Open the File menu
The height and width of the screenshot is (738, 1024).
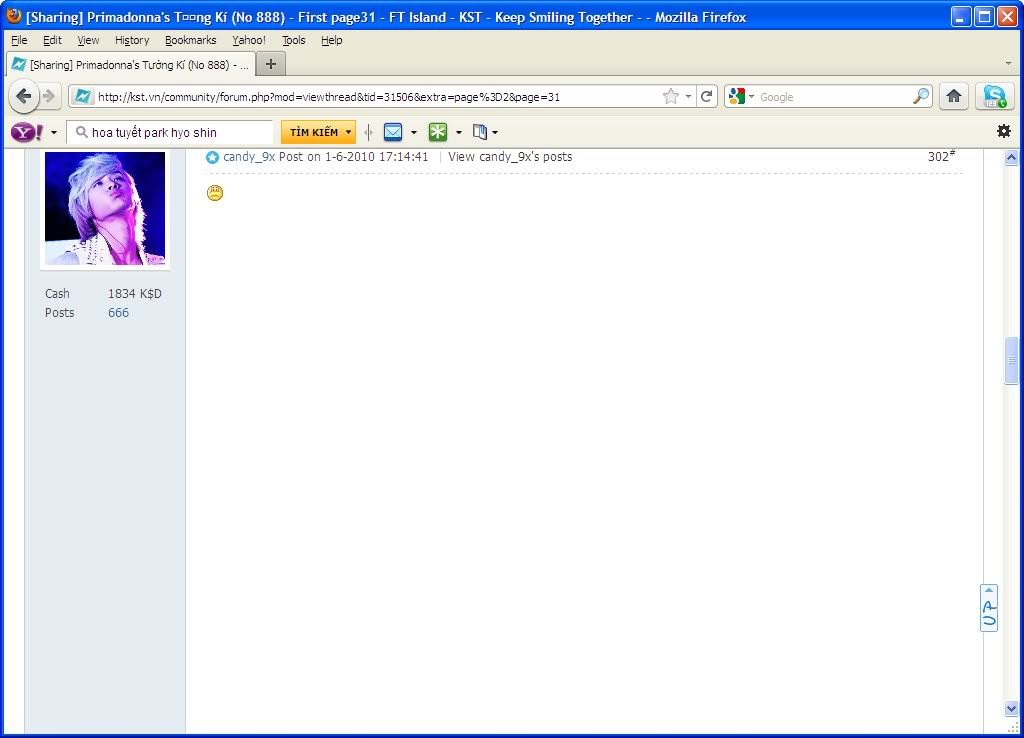tap(19, 40)
